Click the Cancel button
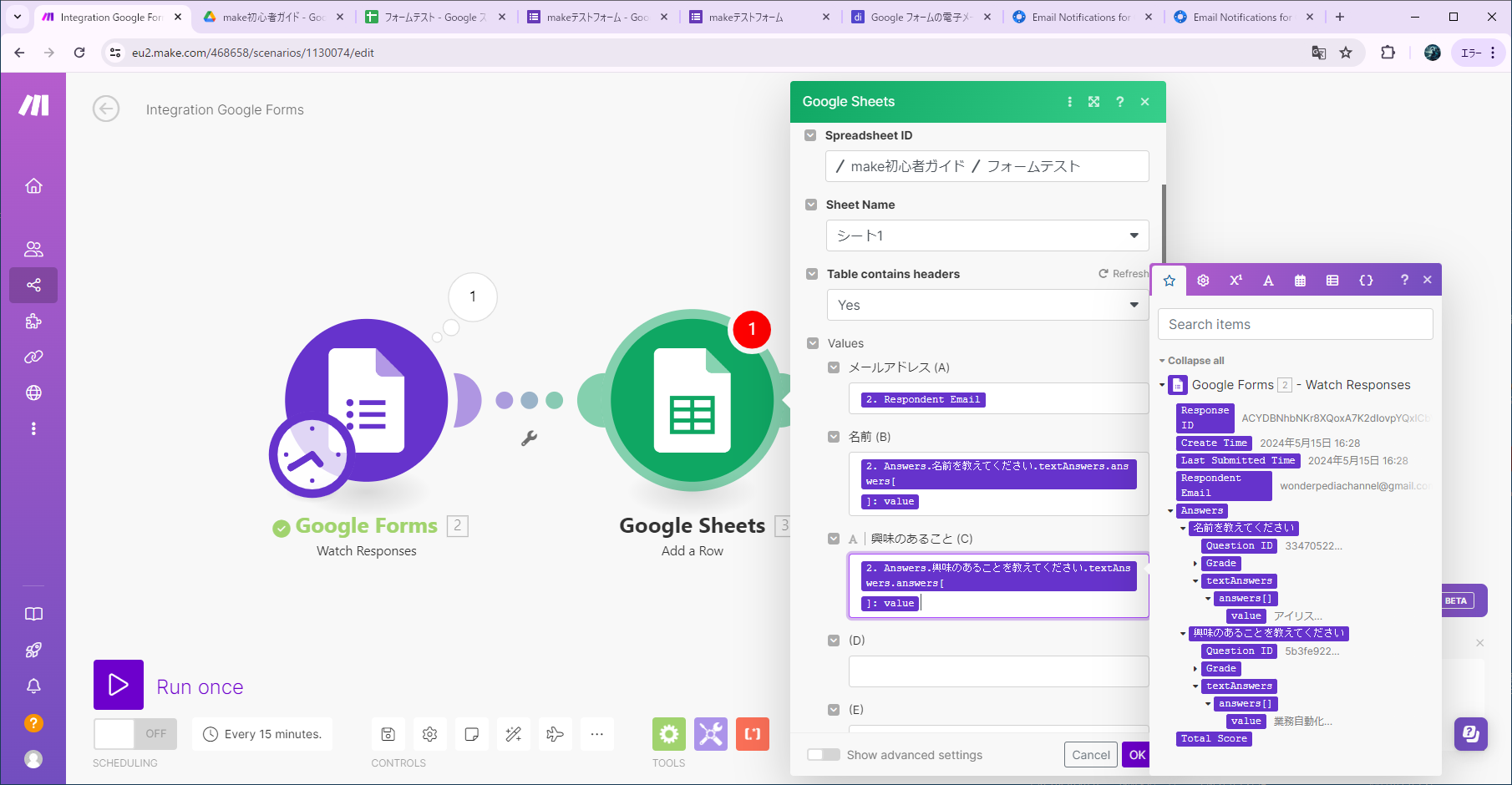 pos(1090,755)
